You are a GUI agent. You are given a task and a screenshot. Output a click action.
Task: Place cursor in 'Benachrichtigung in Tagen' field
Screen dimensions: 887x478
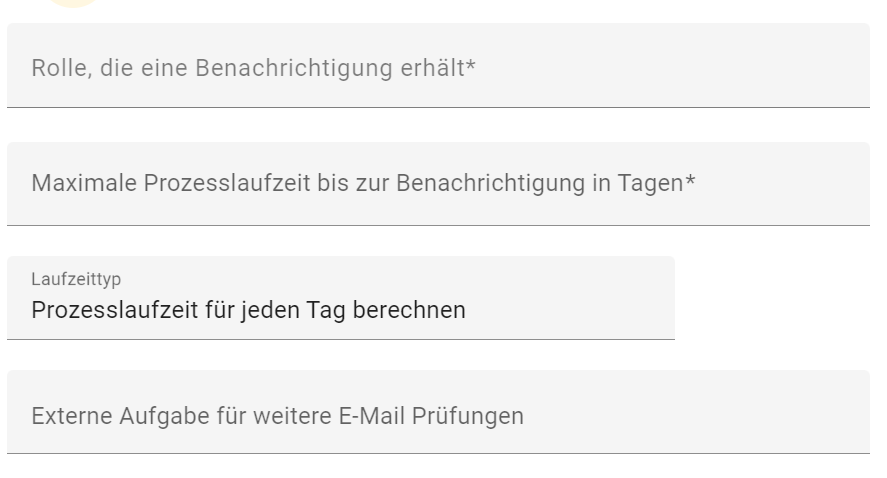[438, 184]
